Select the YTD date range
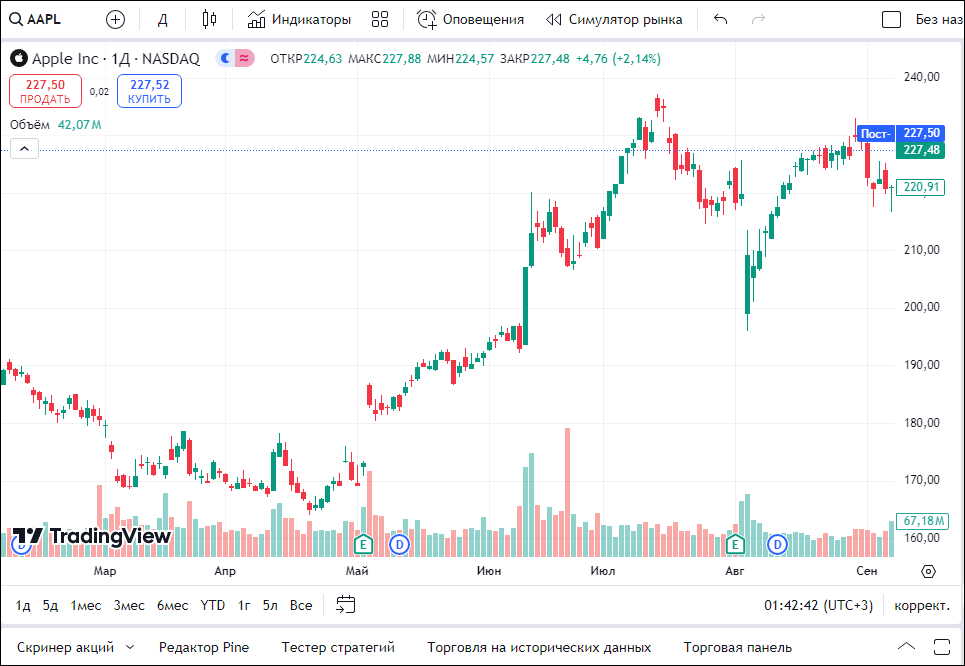 click(x=212, y=605)
